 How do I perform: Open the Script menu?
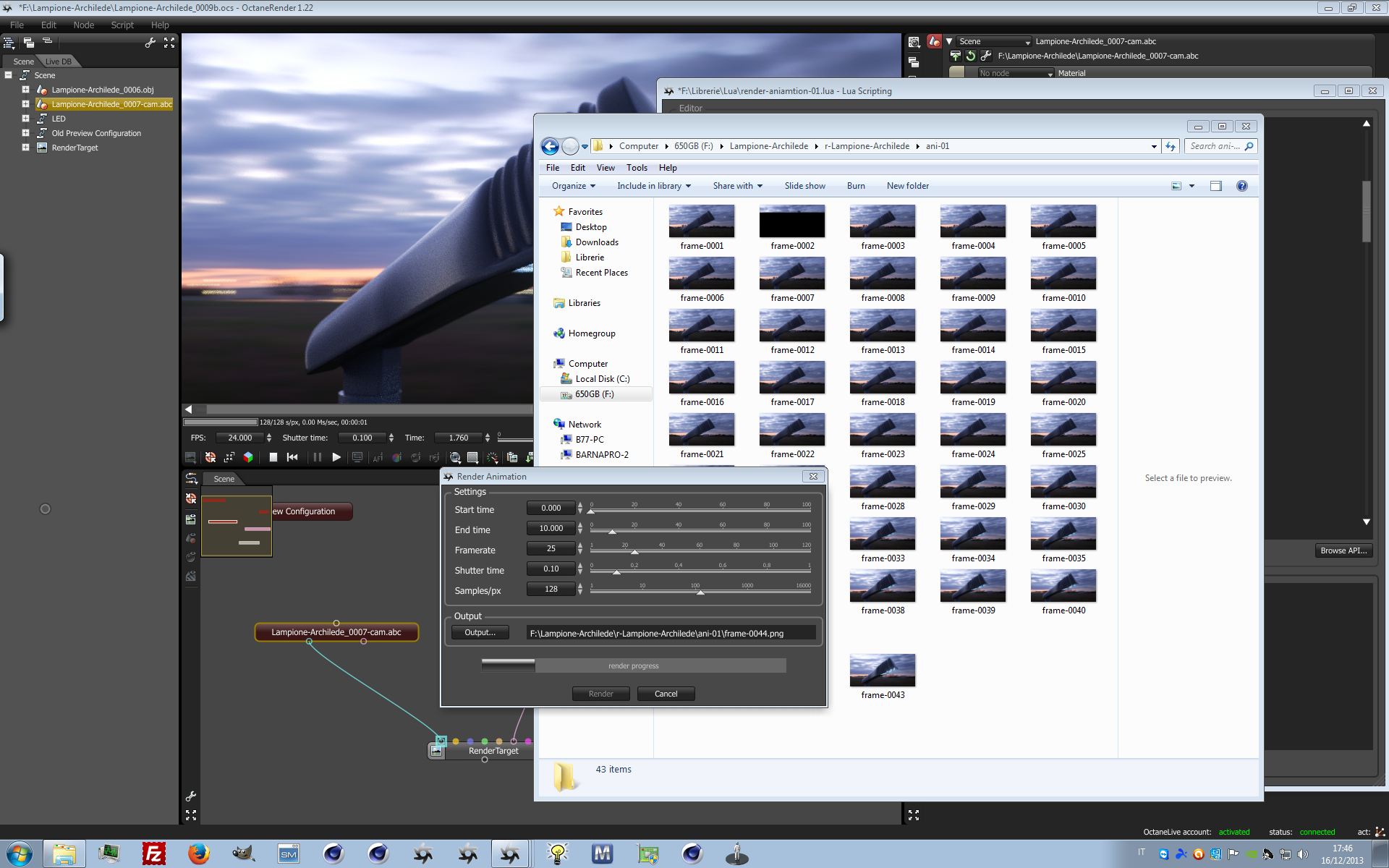tap(122, 25)
